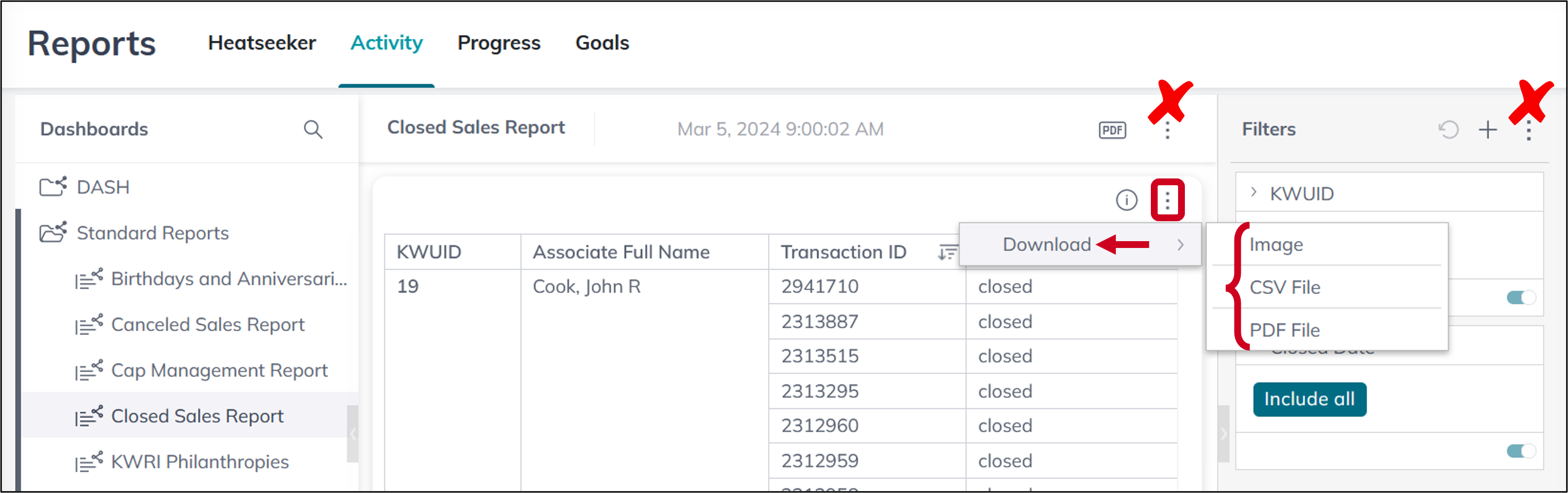Switch to the Progress tab

pyautogui.click(x=499, y=43)
